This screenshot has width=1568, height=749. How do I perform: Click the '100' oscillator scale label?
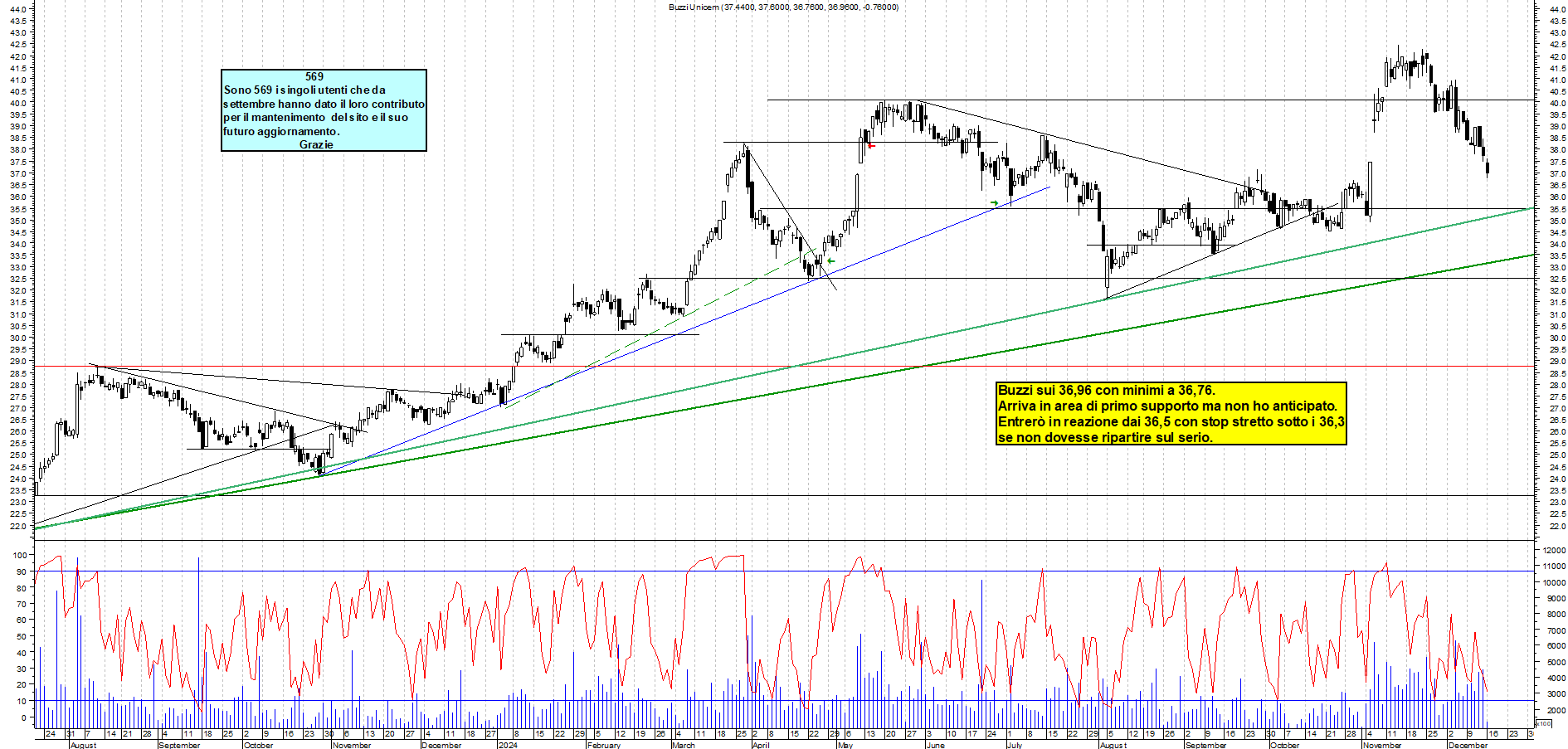(20, 555)
